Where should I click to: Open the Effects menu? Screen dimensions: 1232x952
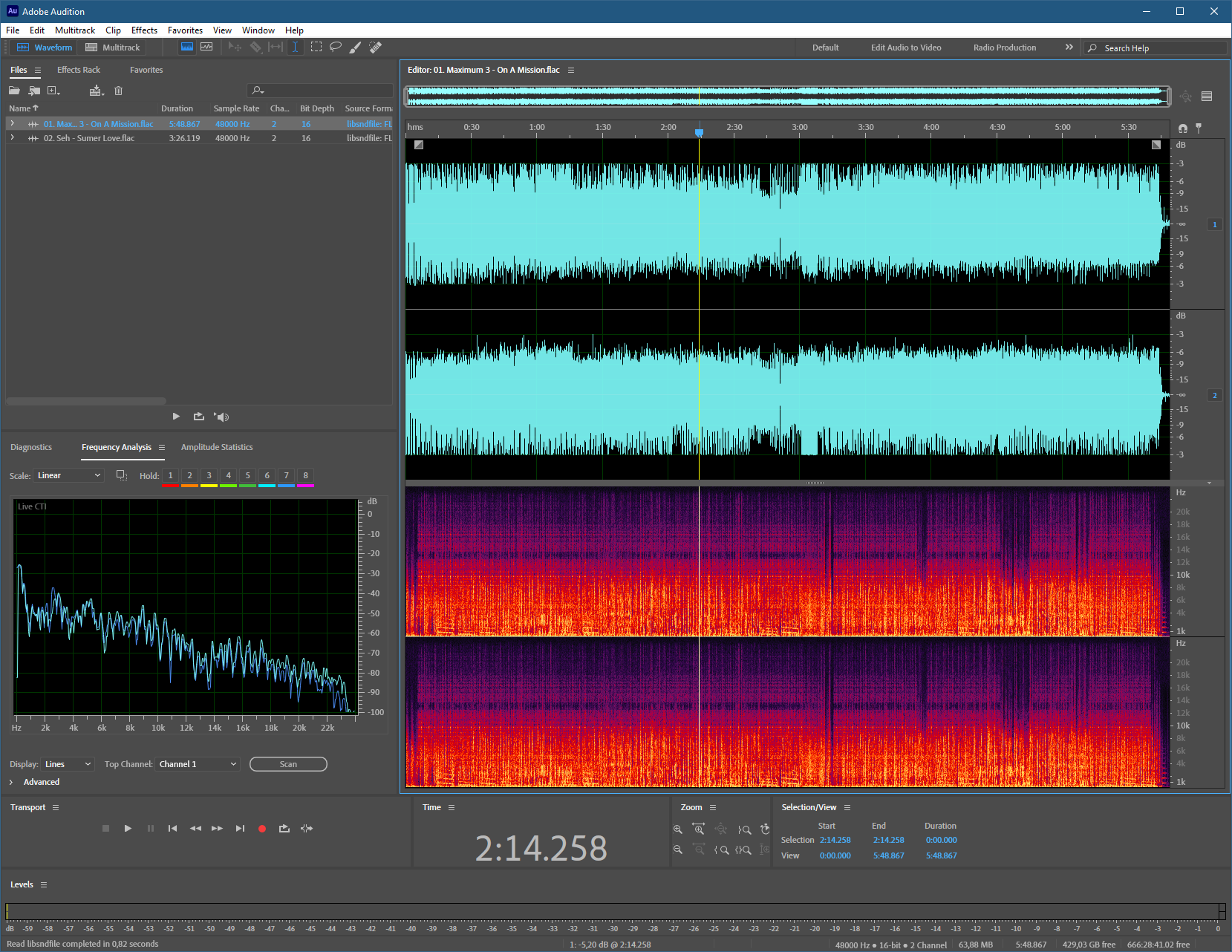144,30
